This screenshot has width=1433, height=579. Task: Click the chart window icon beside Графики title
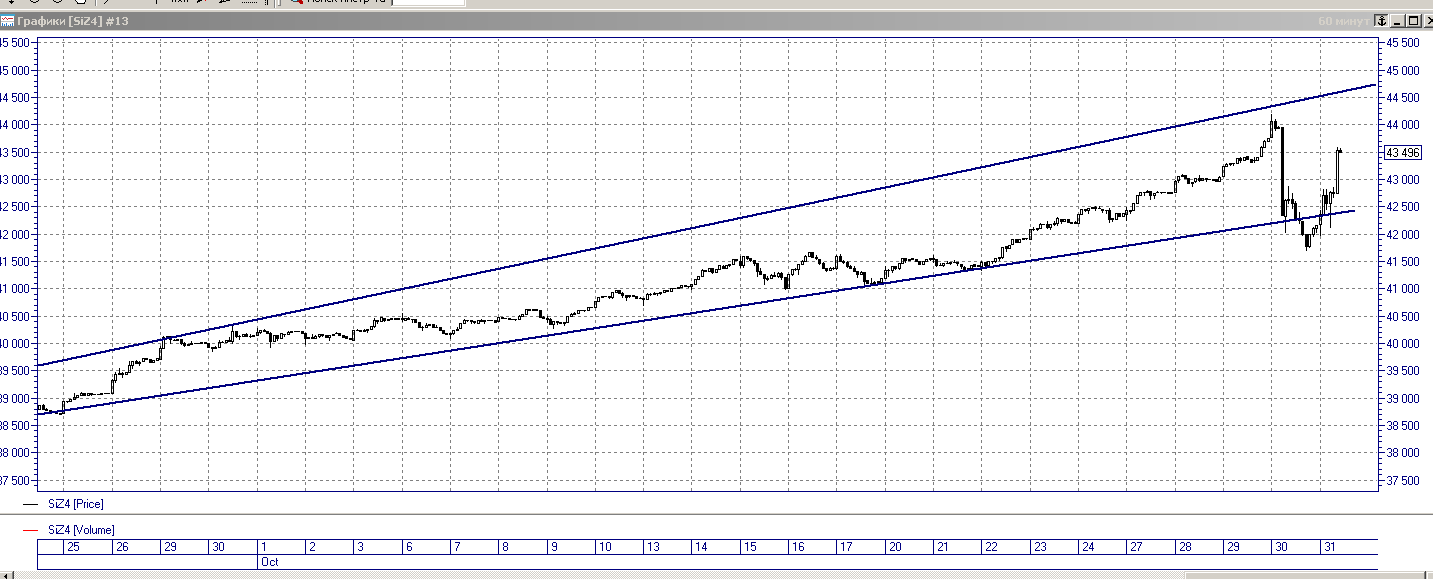tap(7, 21)
